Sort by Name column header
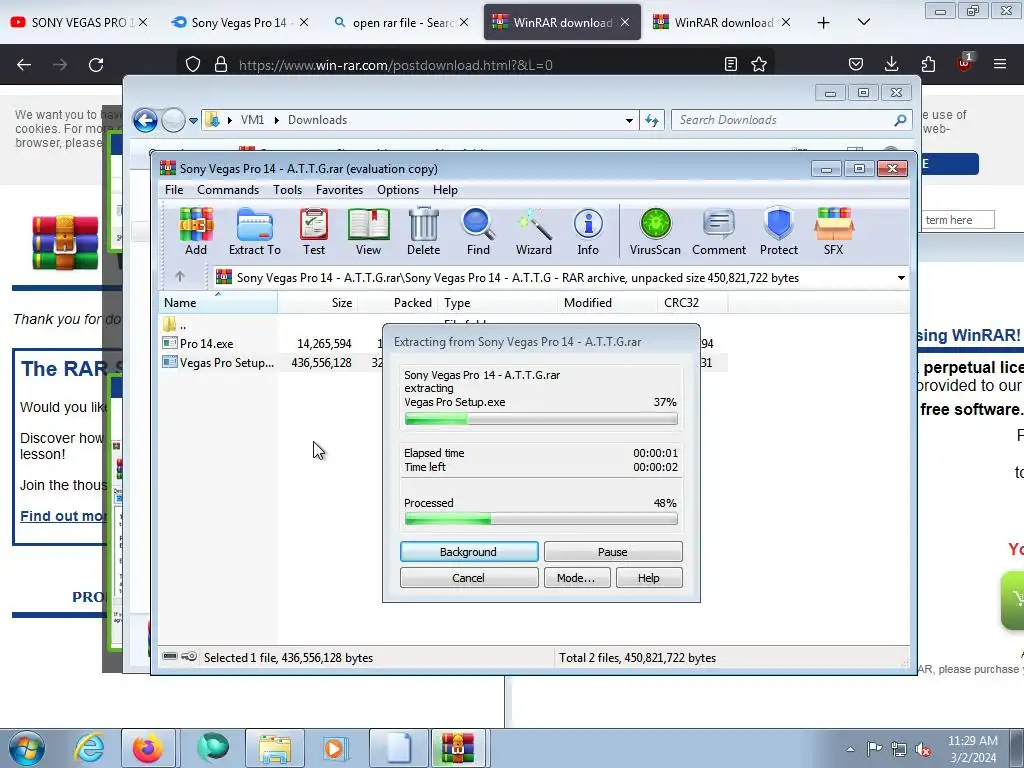This screenshot has width=1024, height=768. 218,303
